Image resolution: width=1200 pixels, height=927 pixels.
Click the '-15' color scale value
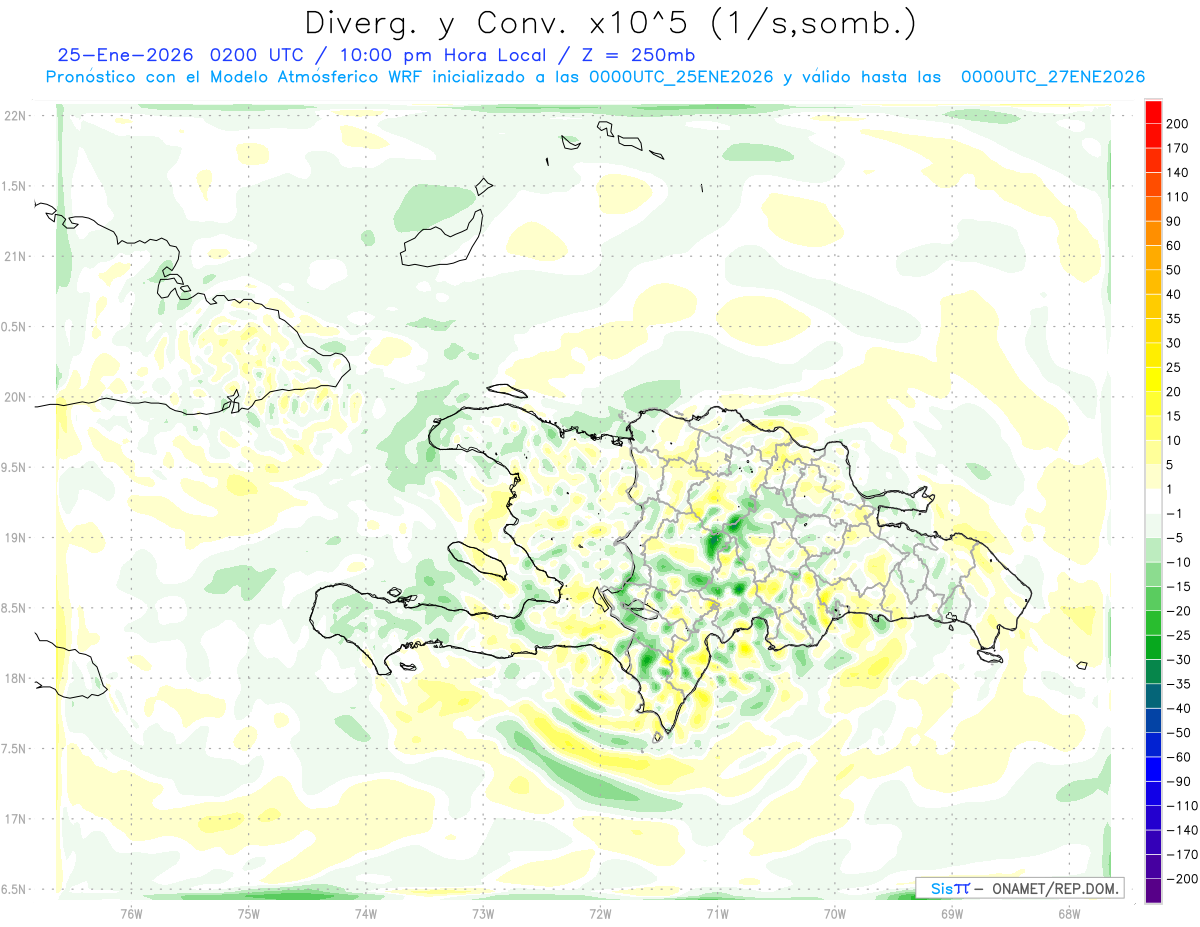coord(1177,587)
